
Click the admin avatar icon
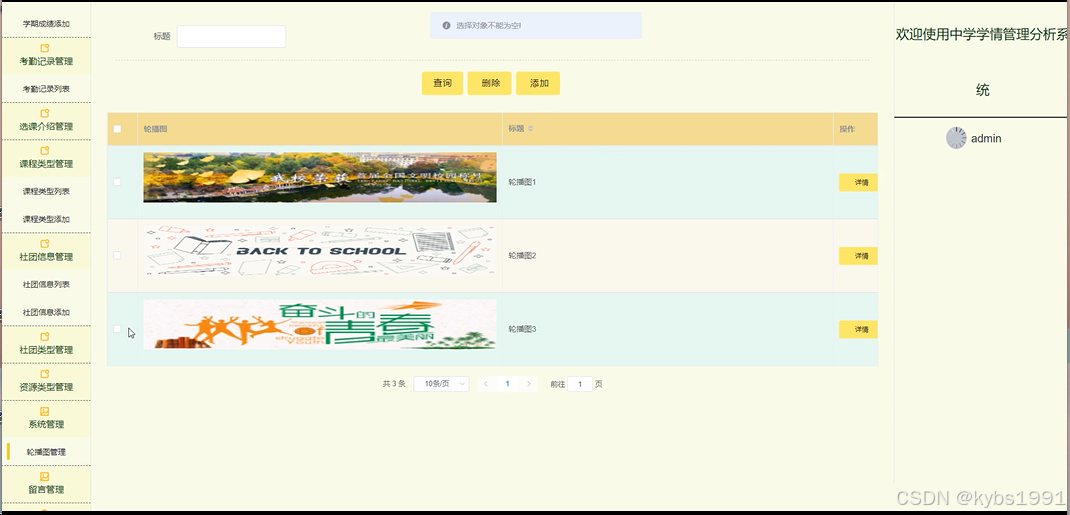pyautogui.click(x=956, y=138)
